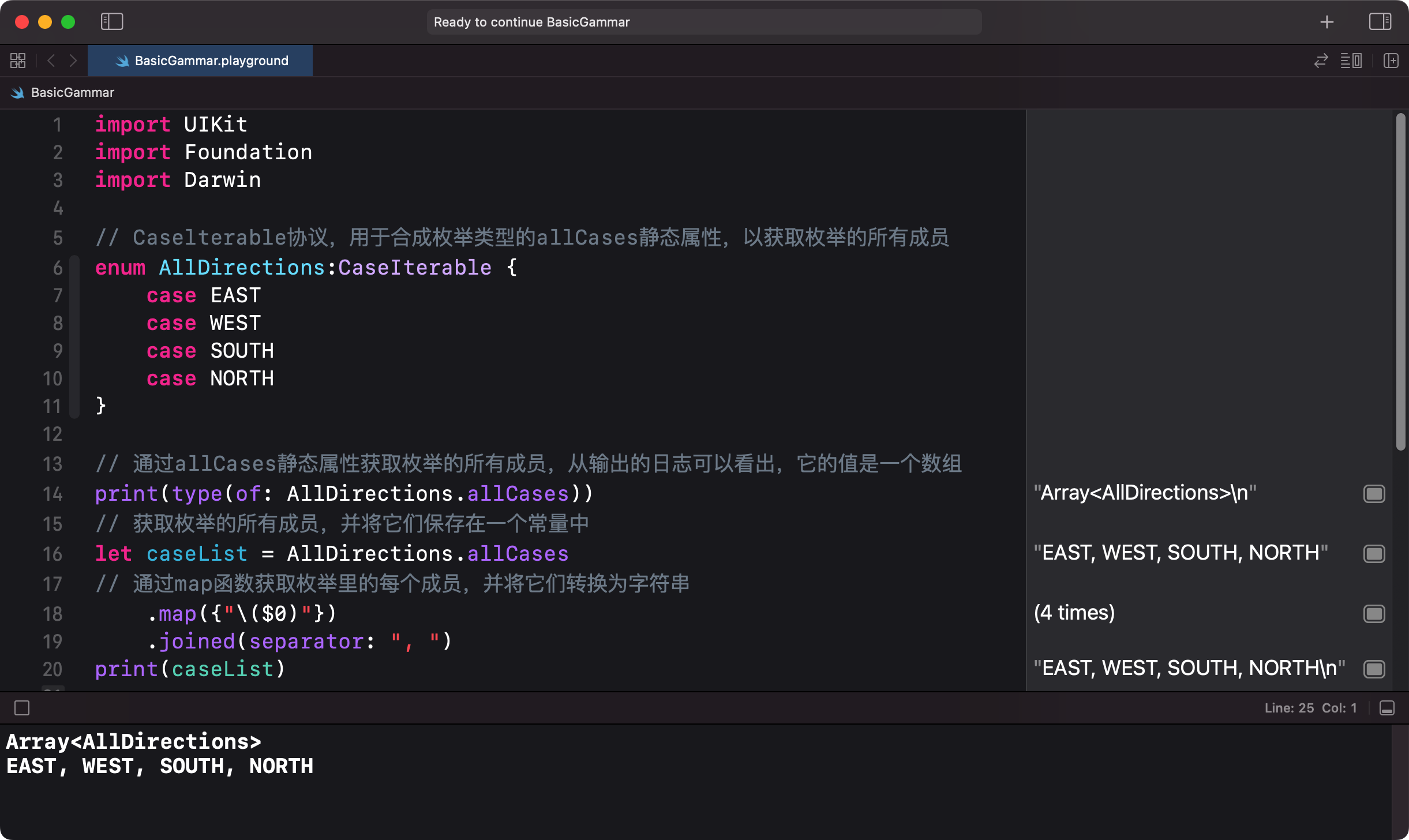
Task: Go forward using the right chevron
Action: point(73,61)
